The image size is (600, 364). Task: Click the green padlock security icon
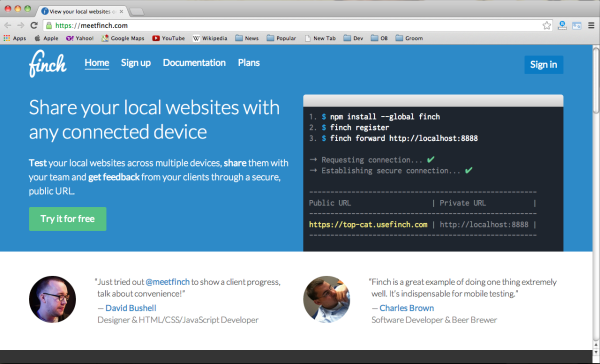(x=49, y=25)
